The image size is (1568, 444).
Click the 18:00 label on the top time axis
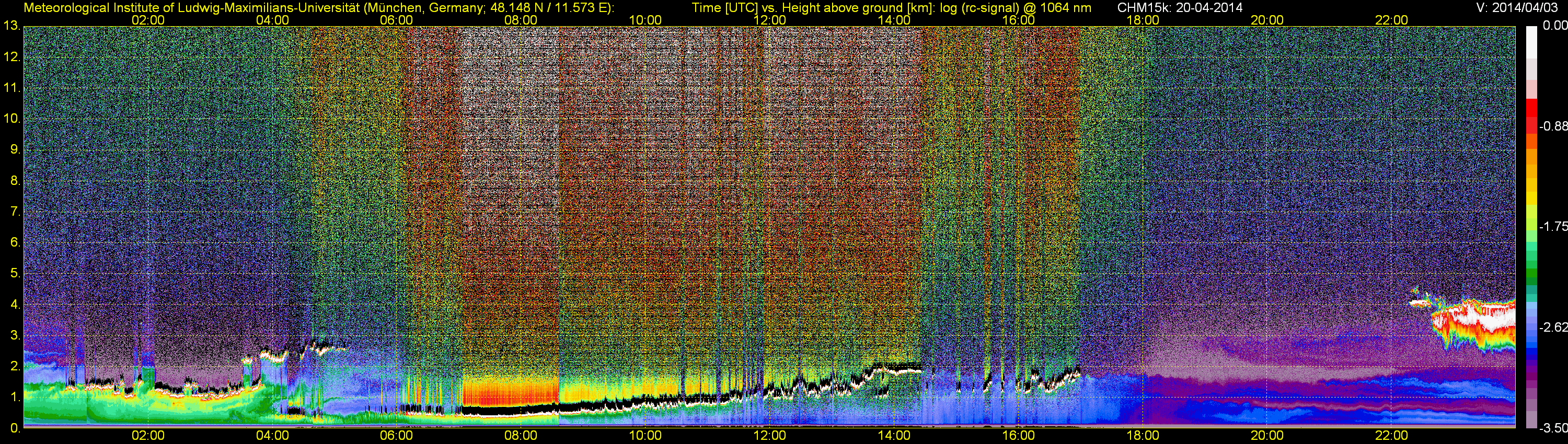point(1143,20)
